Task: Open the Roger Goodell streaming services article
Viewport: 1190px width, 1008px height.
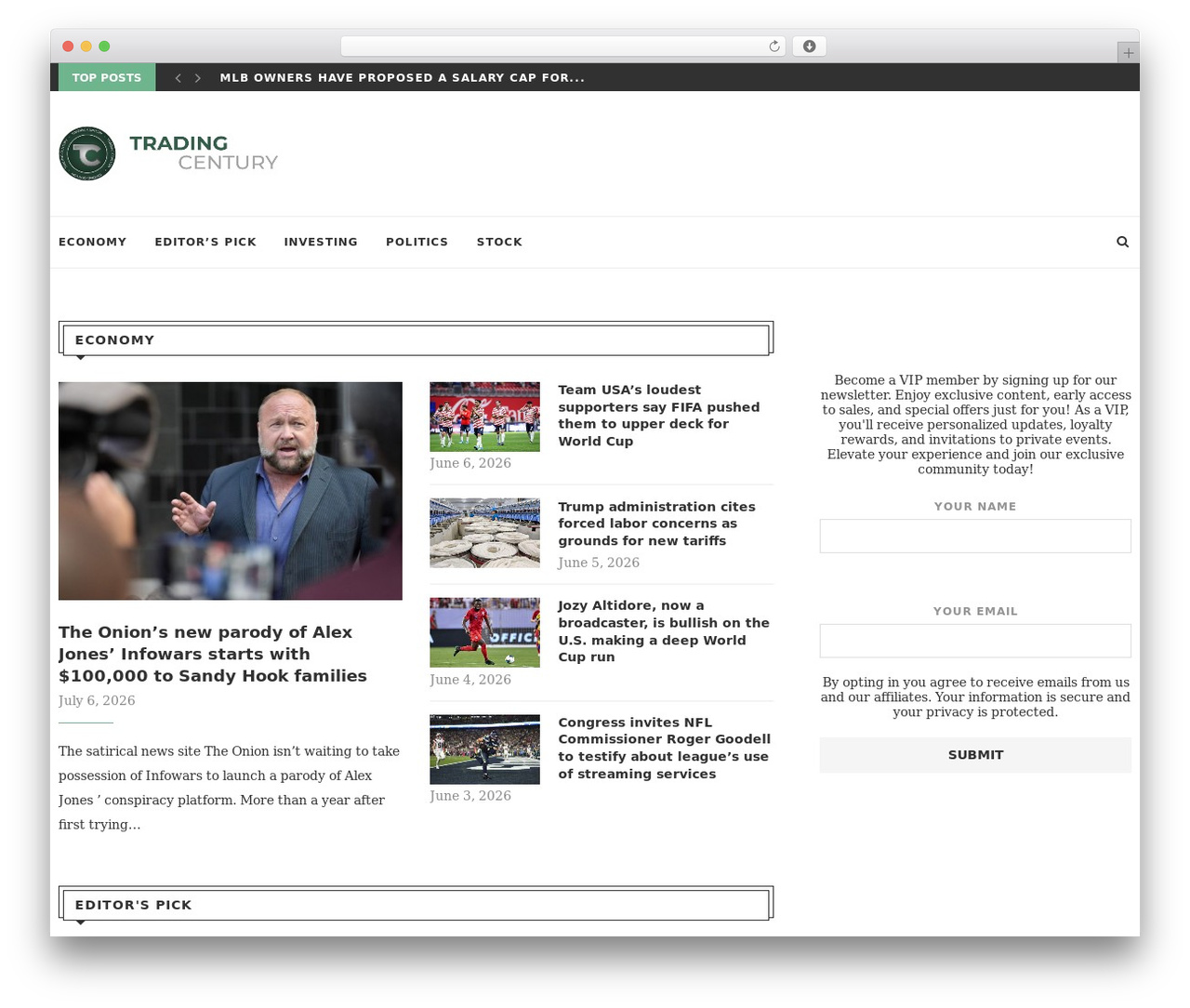Action: coord(664,748)
